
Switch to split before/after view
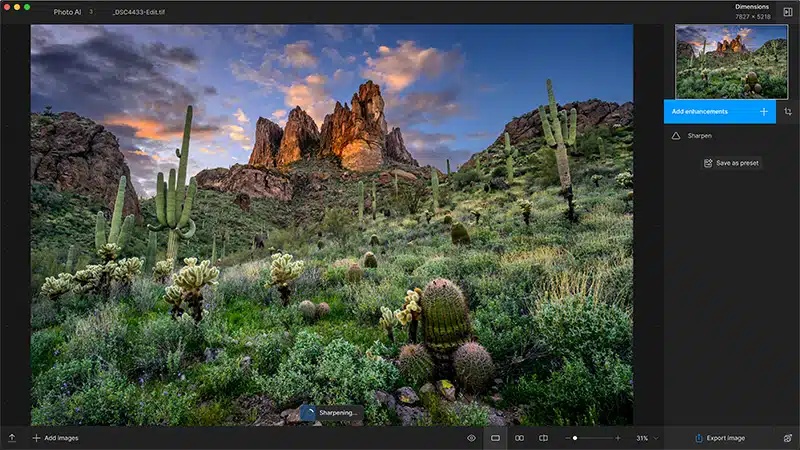(x=543, y=438)
